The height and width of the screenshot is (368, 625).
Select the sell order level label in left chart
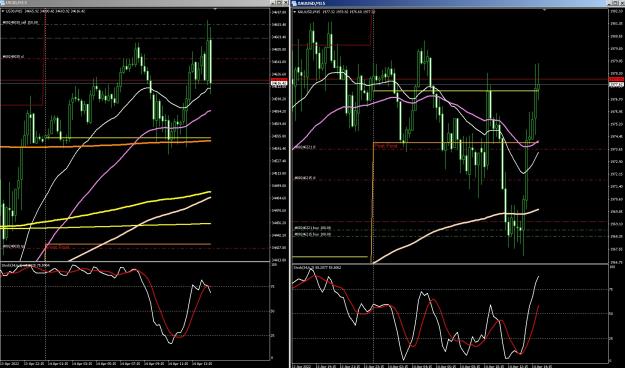click(20, 23)
